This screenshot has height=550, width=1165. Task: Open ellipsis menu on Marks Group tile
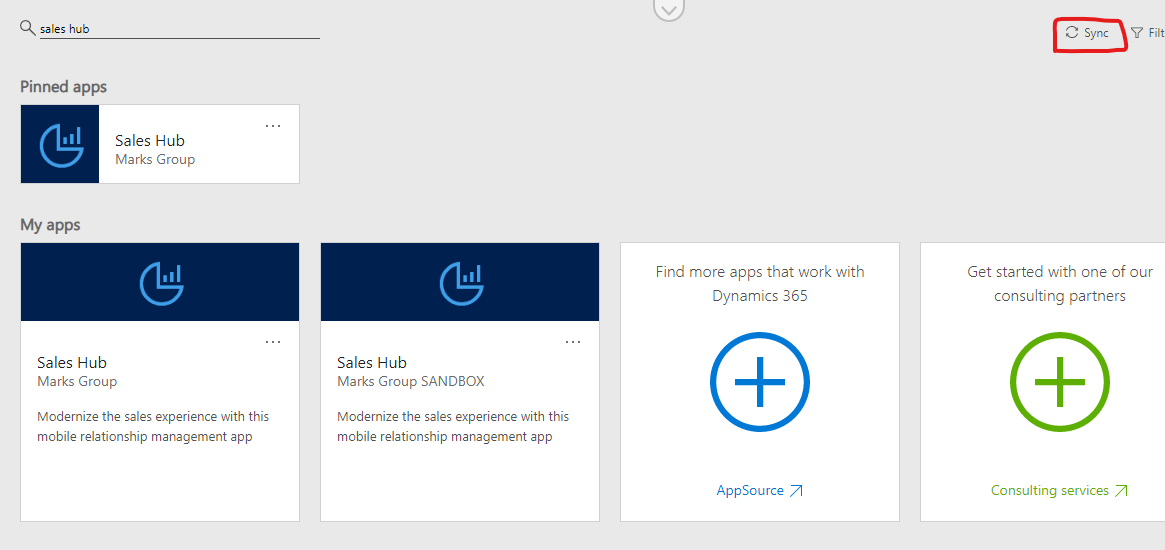pyautogui.click(x=273, y=342)
